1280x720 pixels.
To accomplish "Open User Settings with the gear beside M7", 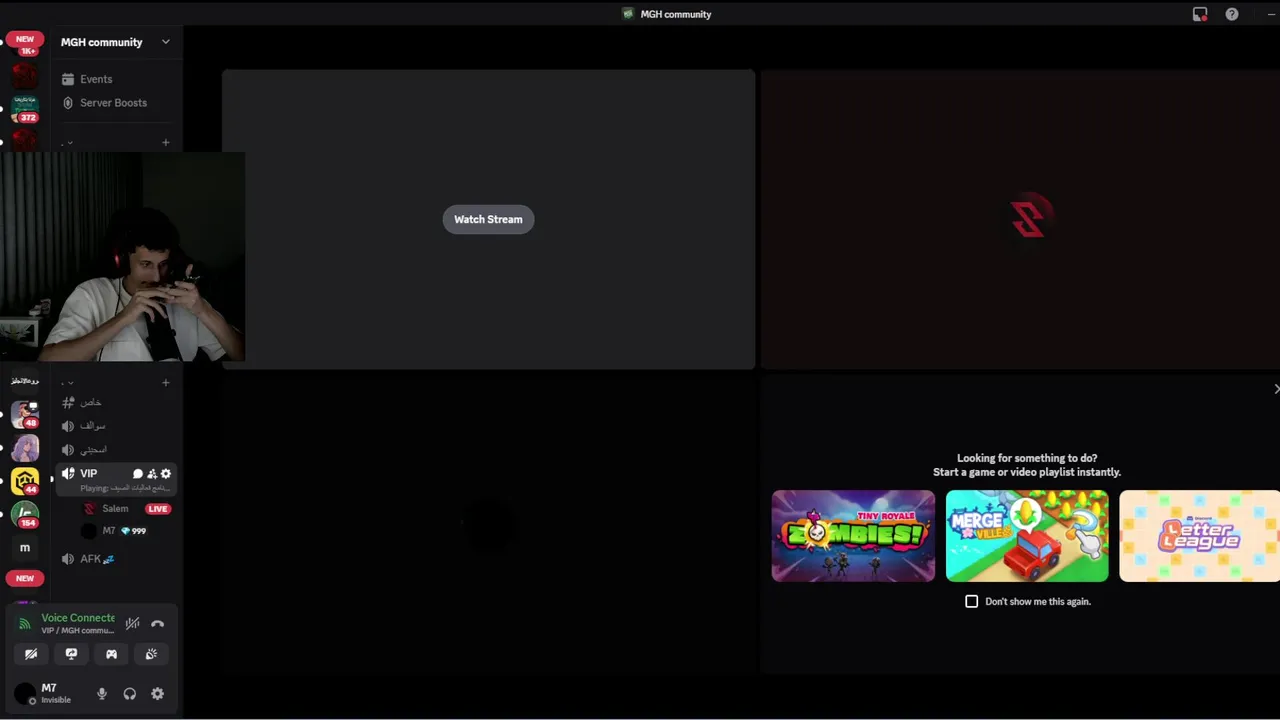I will pyautogui.click(x=157, y=694).
